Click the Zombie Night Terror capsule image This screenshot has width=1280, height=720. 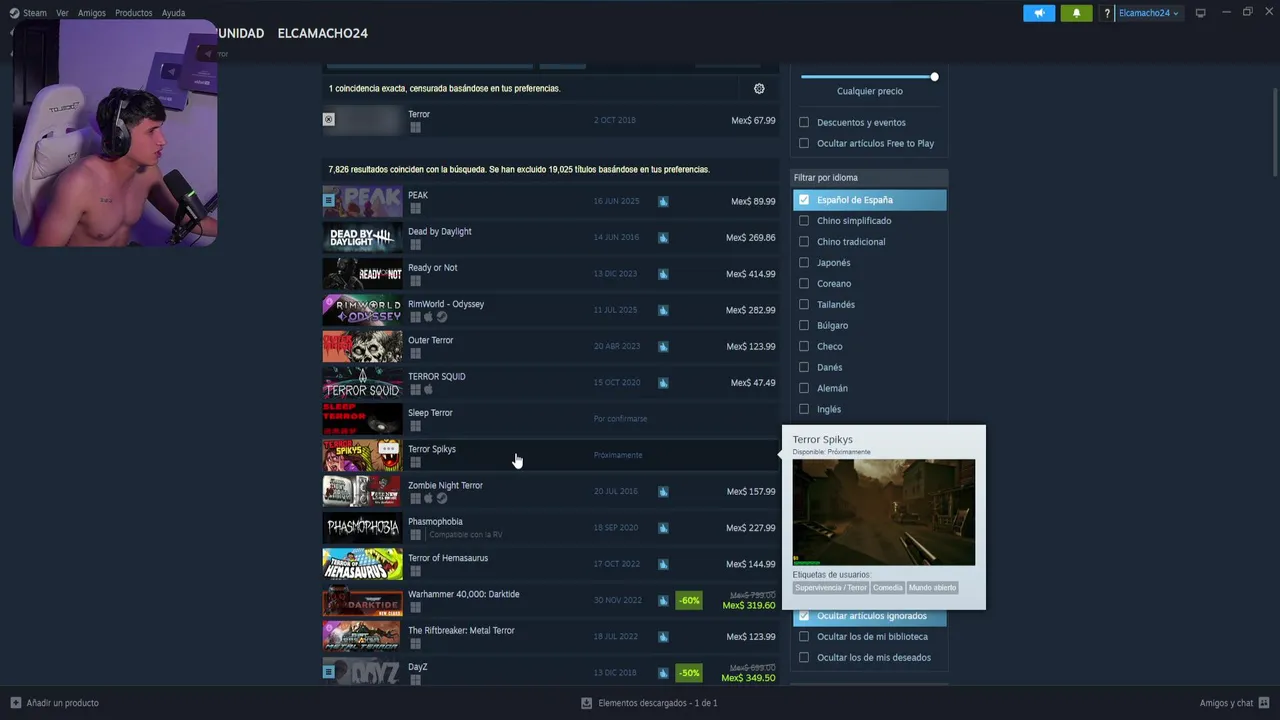point(362,492)
